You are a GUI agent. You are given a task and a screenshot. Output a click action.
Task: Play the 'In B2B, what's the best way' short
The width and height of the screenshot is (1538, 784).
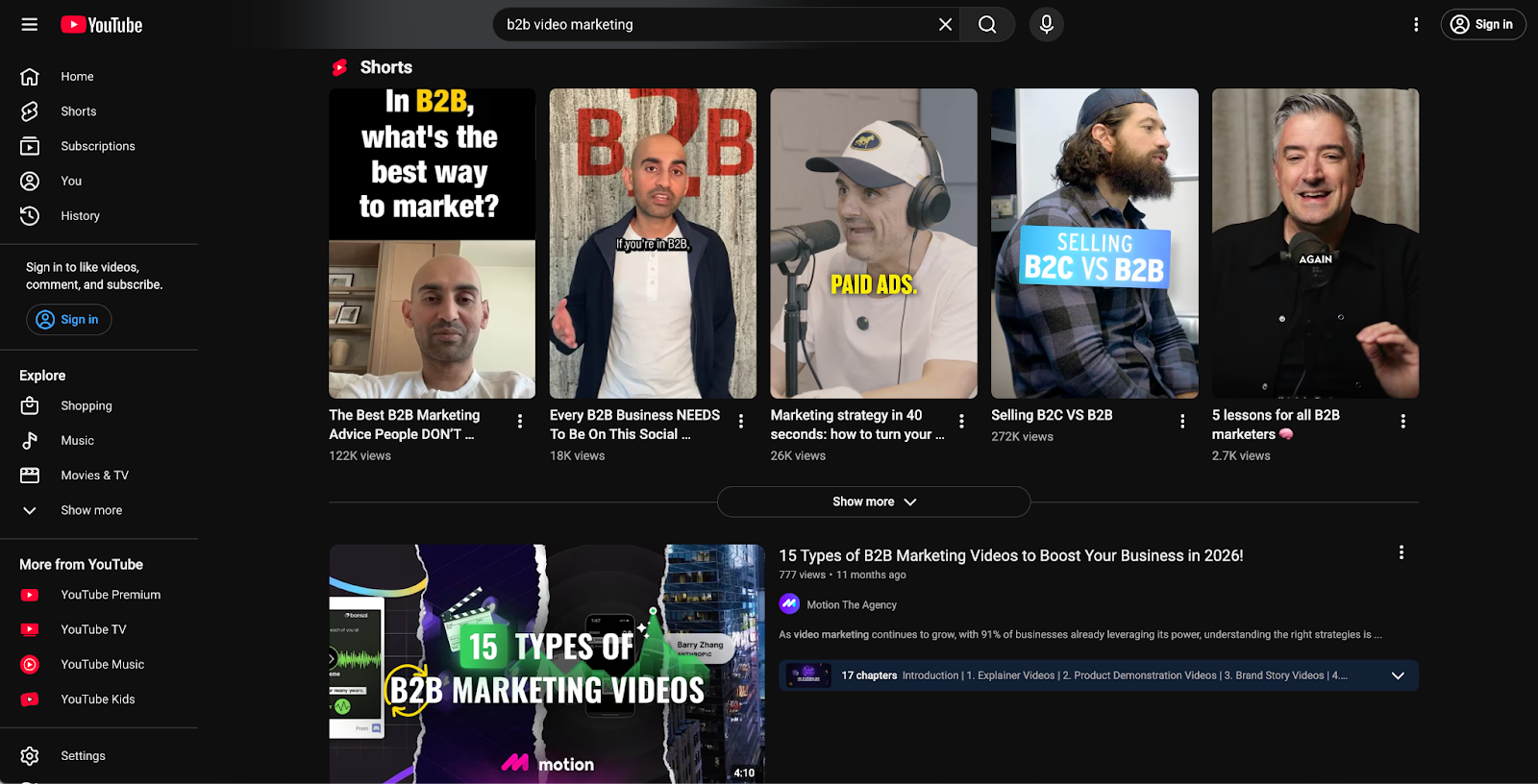pos(432,243)
